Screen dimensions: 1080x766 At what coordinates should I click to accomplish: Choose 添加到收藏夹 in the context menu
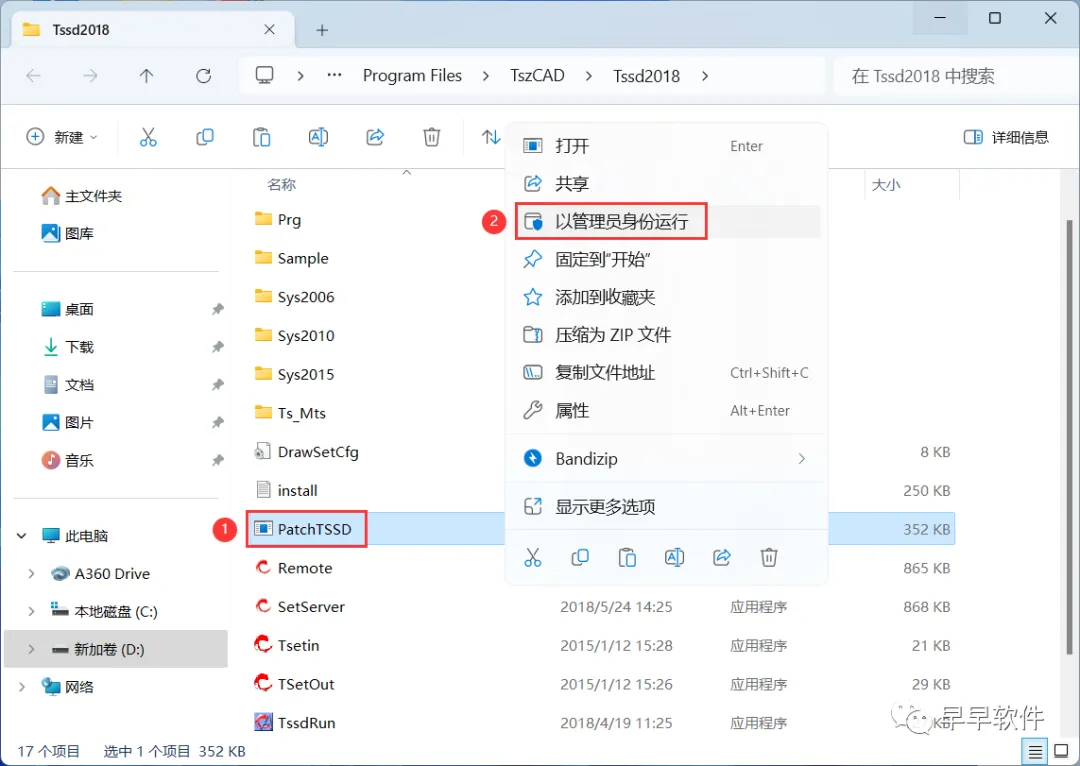[666, 297]
